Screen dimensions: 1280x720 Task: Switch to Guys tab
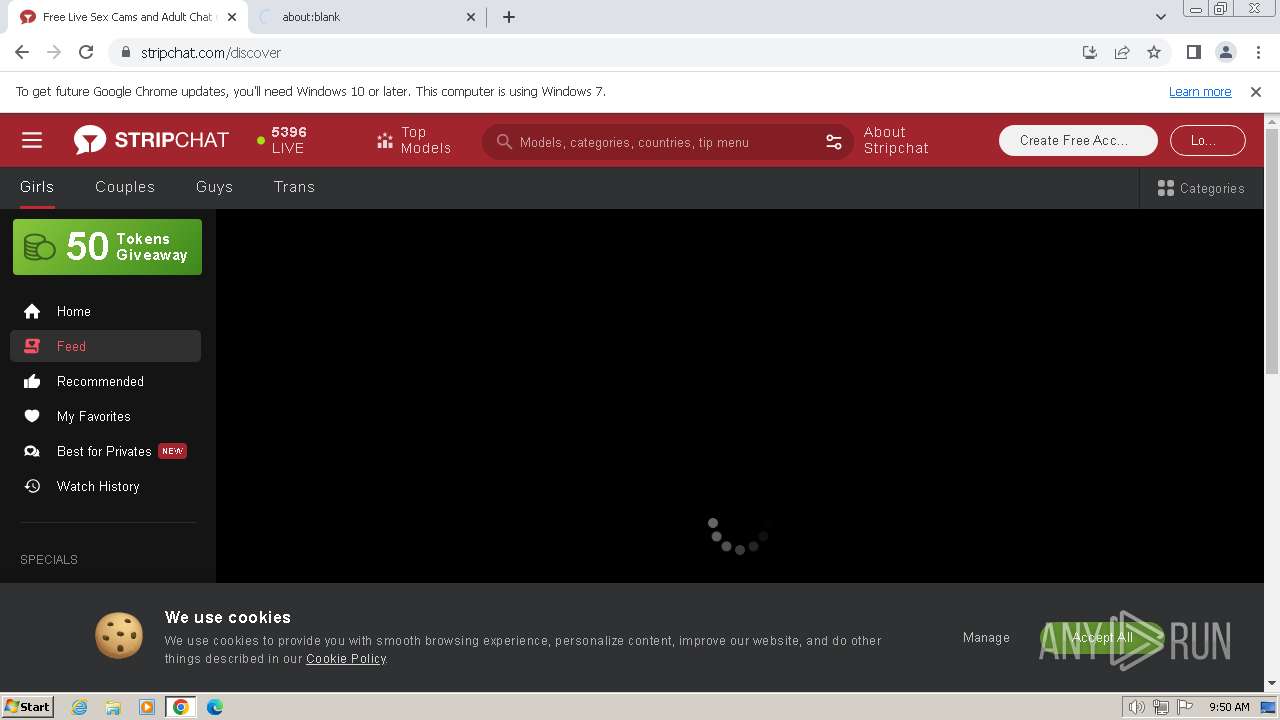pos(214,187)
